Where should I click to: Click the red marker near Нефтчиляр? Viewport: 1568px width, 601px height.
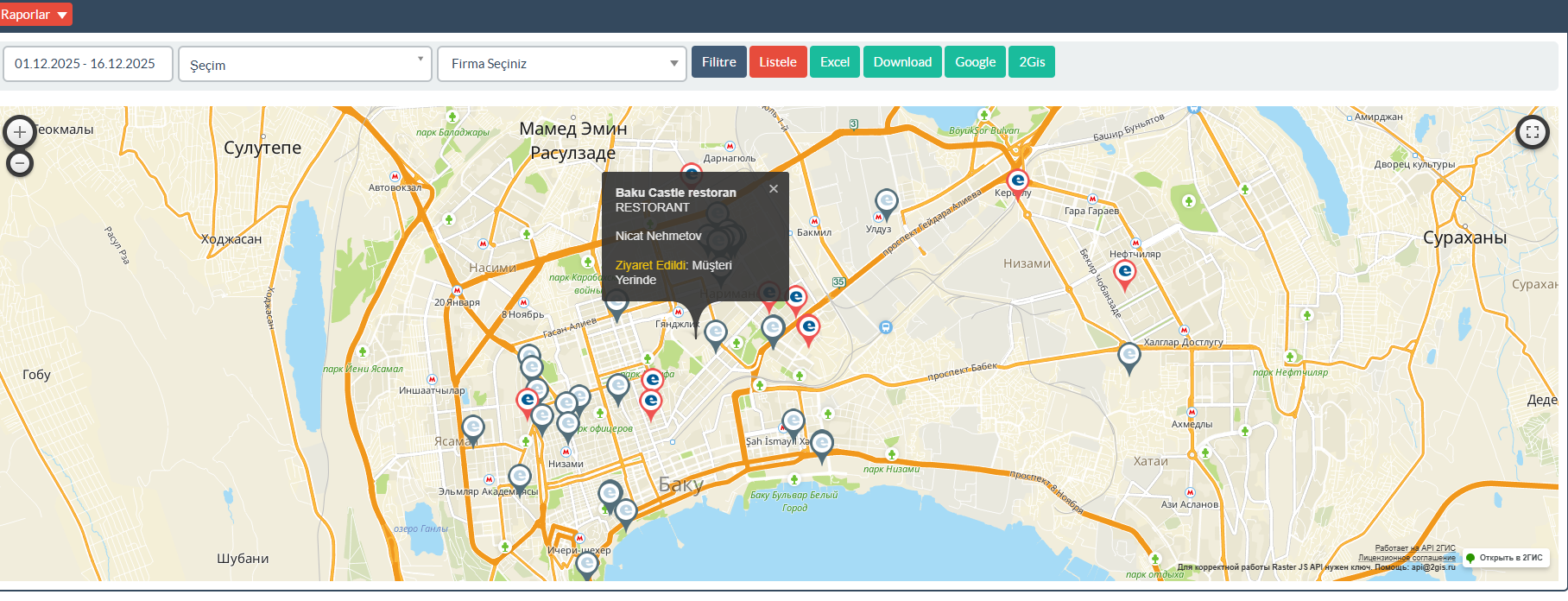1124,273
